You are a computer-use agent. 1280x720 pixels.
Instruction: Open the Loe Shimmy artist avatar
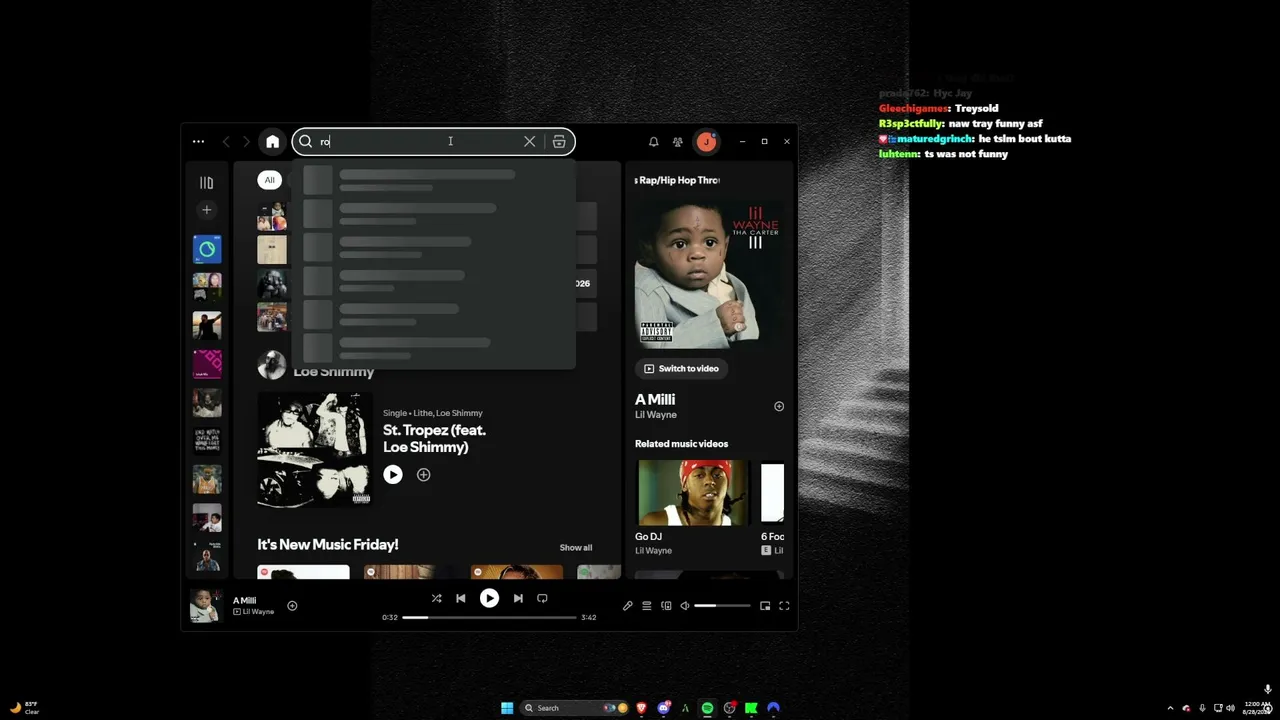[x=271, y=365]
